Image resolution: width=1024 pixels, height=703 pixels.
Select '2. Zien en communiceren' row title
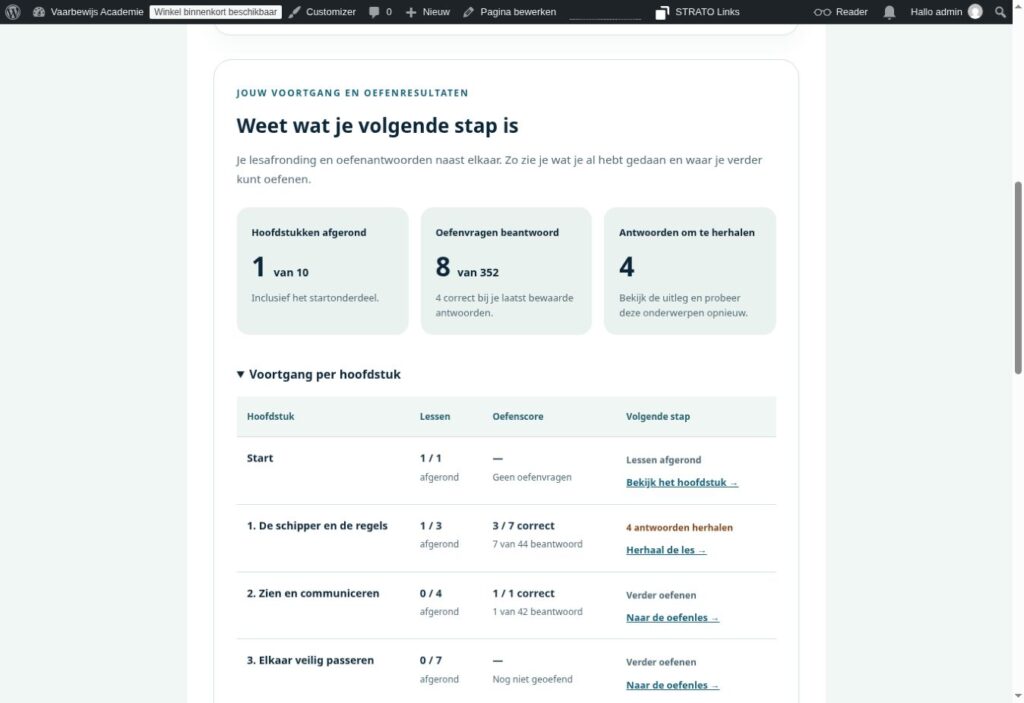click(313, 593)
